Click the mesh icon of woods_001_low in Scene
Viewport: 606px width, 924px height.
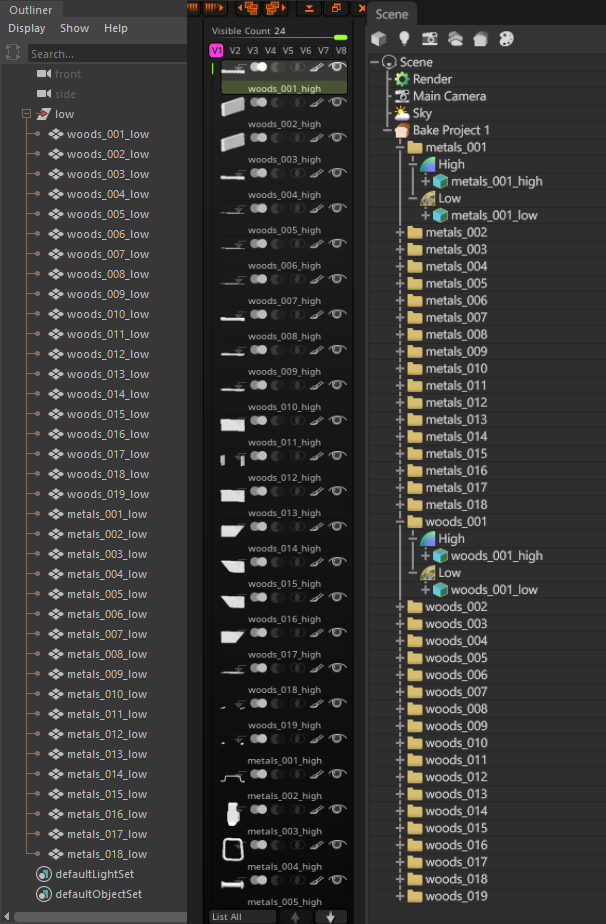[440, 590]
